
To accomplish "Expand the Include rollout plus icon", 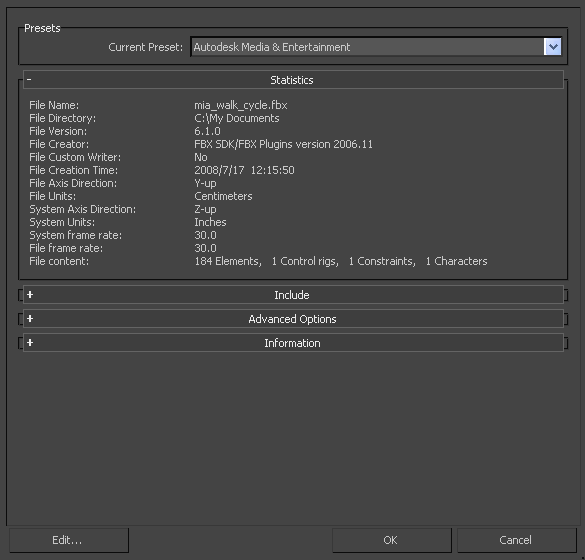I will tap(30, 295).
